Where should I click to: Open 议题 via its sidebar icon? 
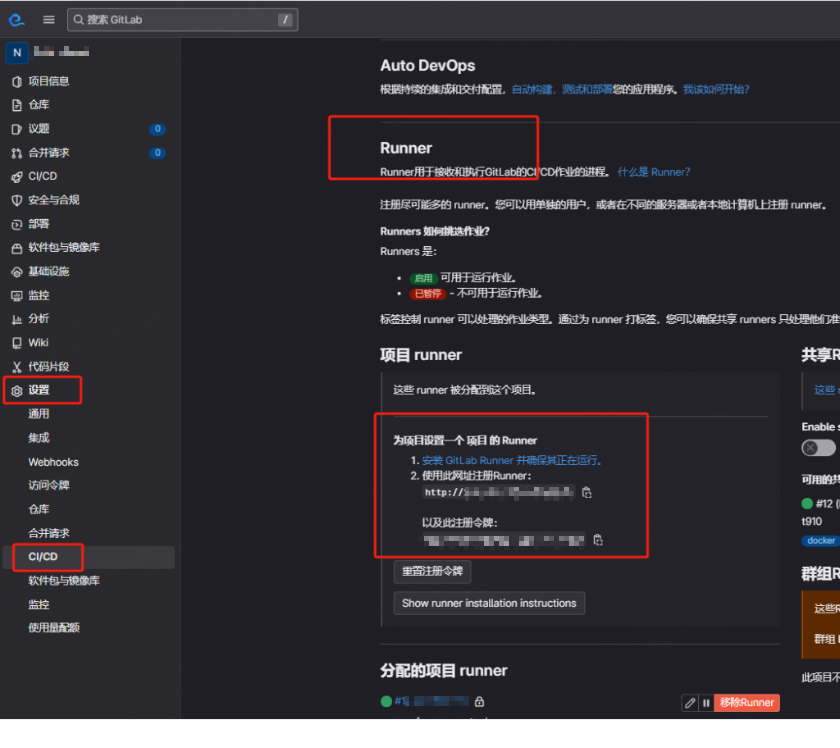point(17,129)
